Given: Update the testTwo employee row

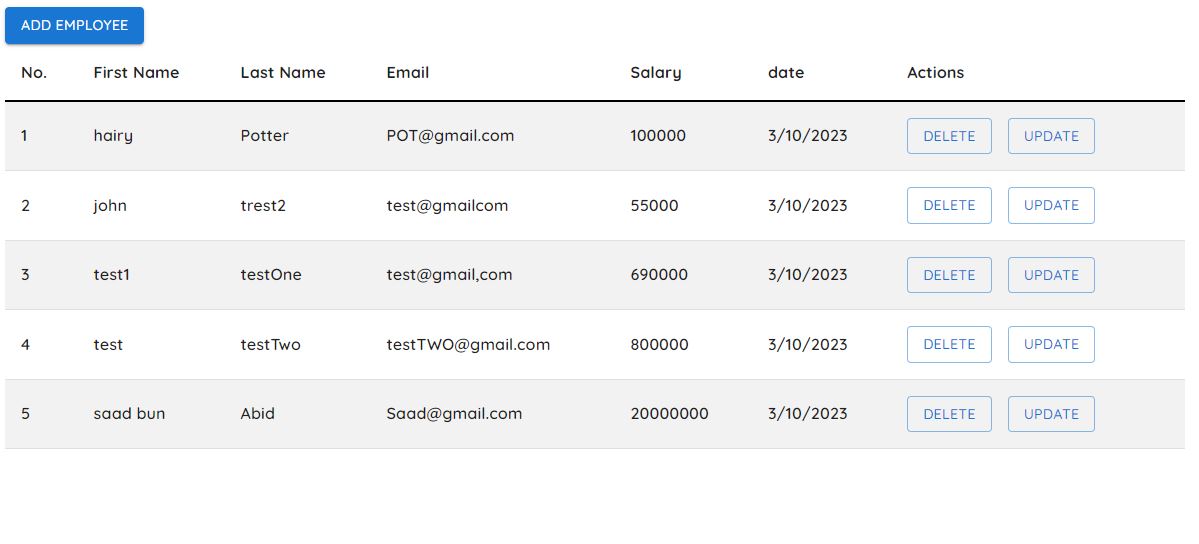Looking at the screenshot, I should (1051, 344).
